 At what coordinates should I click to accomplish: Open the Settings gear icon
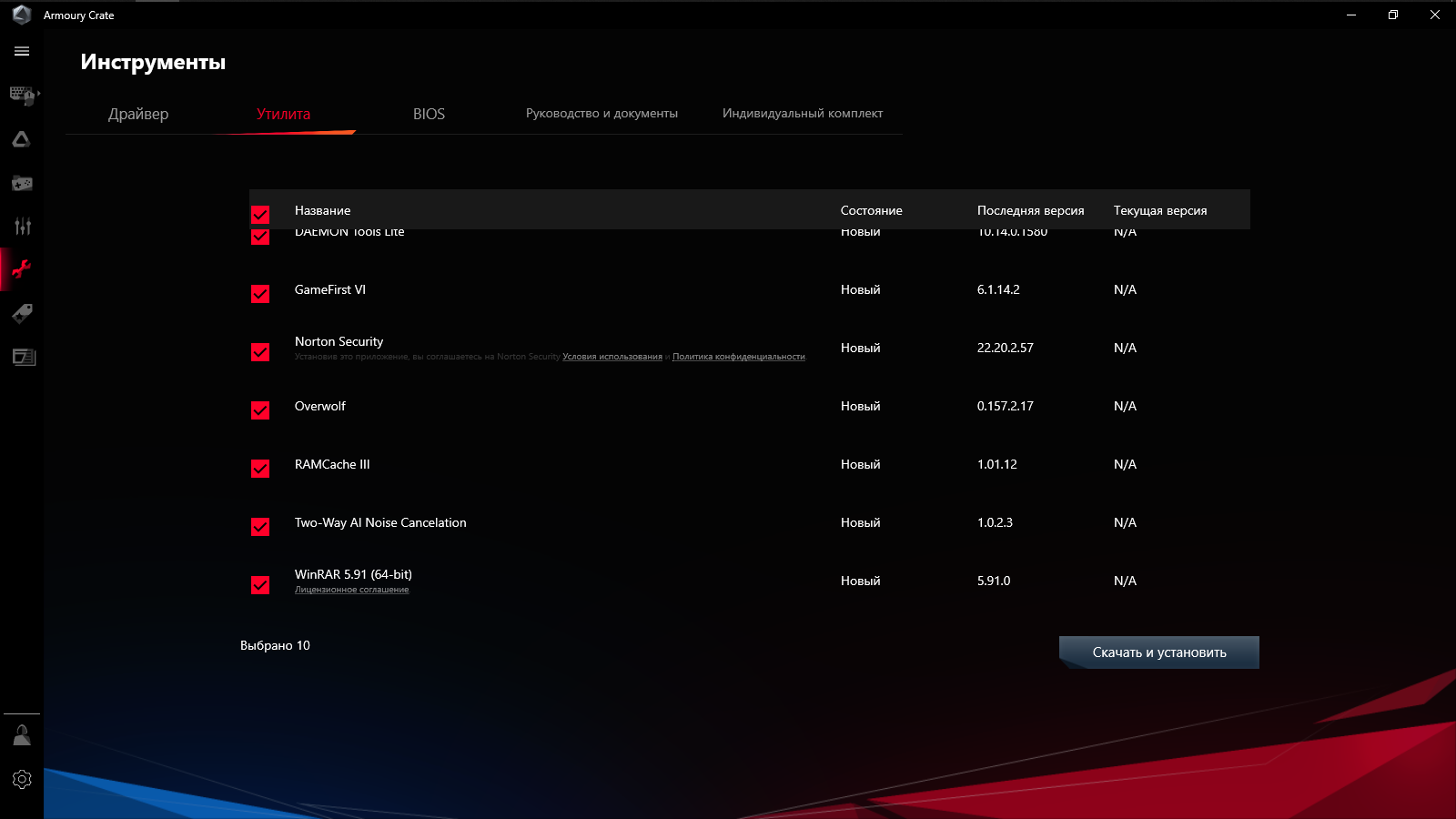click(x=22, y=779)
